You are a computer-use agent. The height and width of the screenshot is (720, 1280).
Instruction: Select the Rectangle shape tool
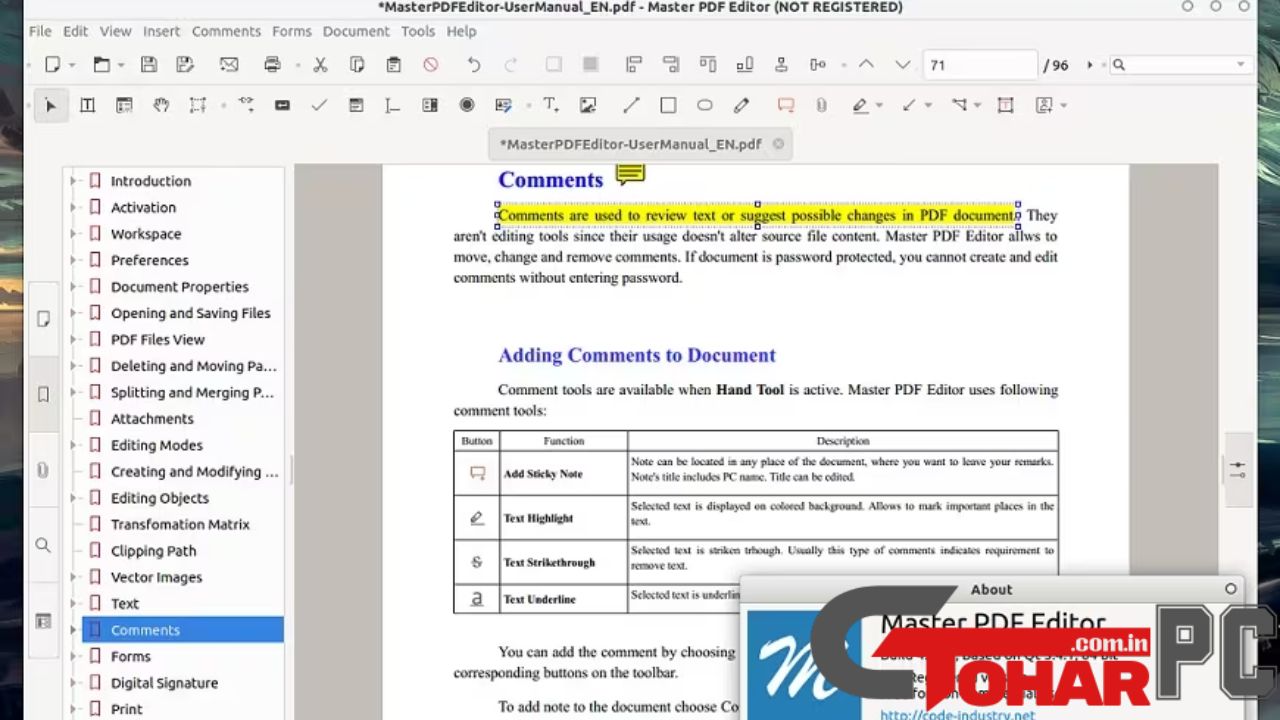pyautogui.click(x=668, y=105)
